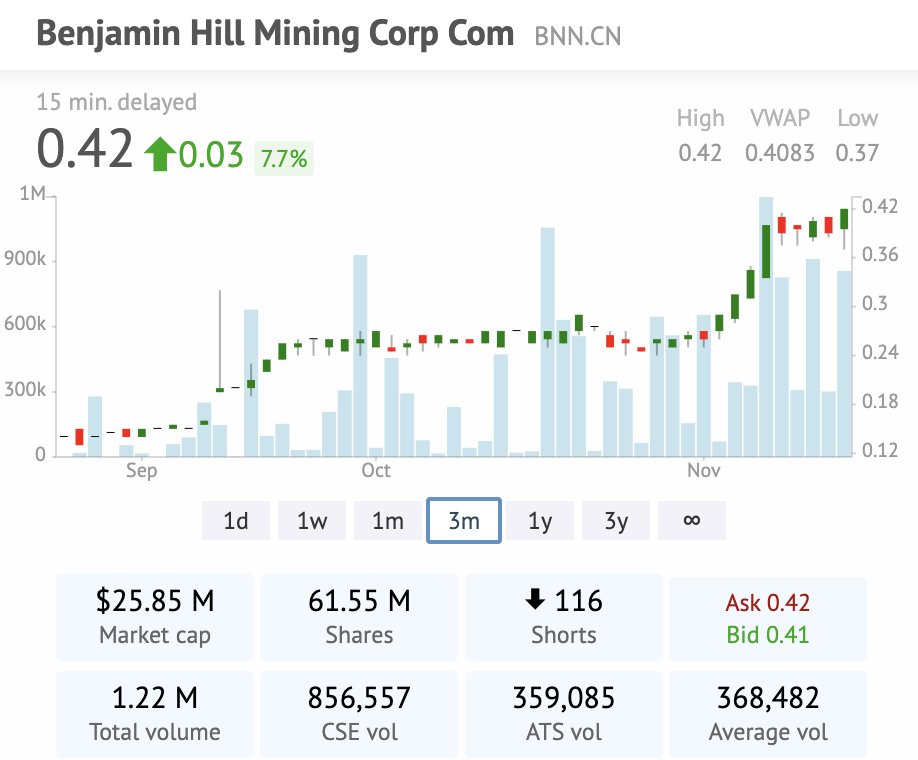Open the Total volume 1.22 M card

[155, 714]
